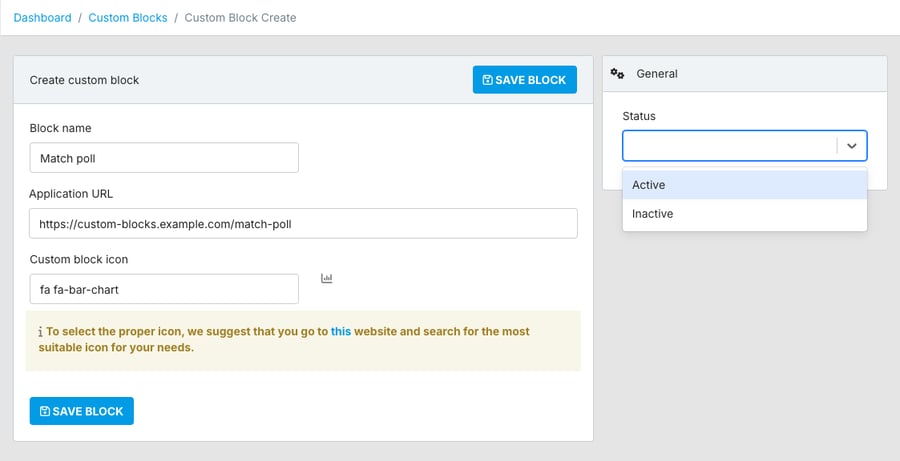The height and width of the screenshot is (461, 900).
Task: Open the Dashboard breadcrumb link
Action: [x=42, y=18]
